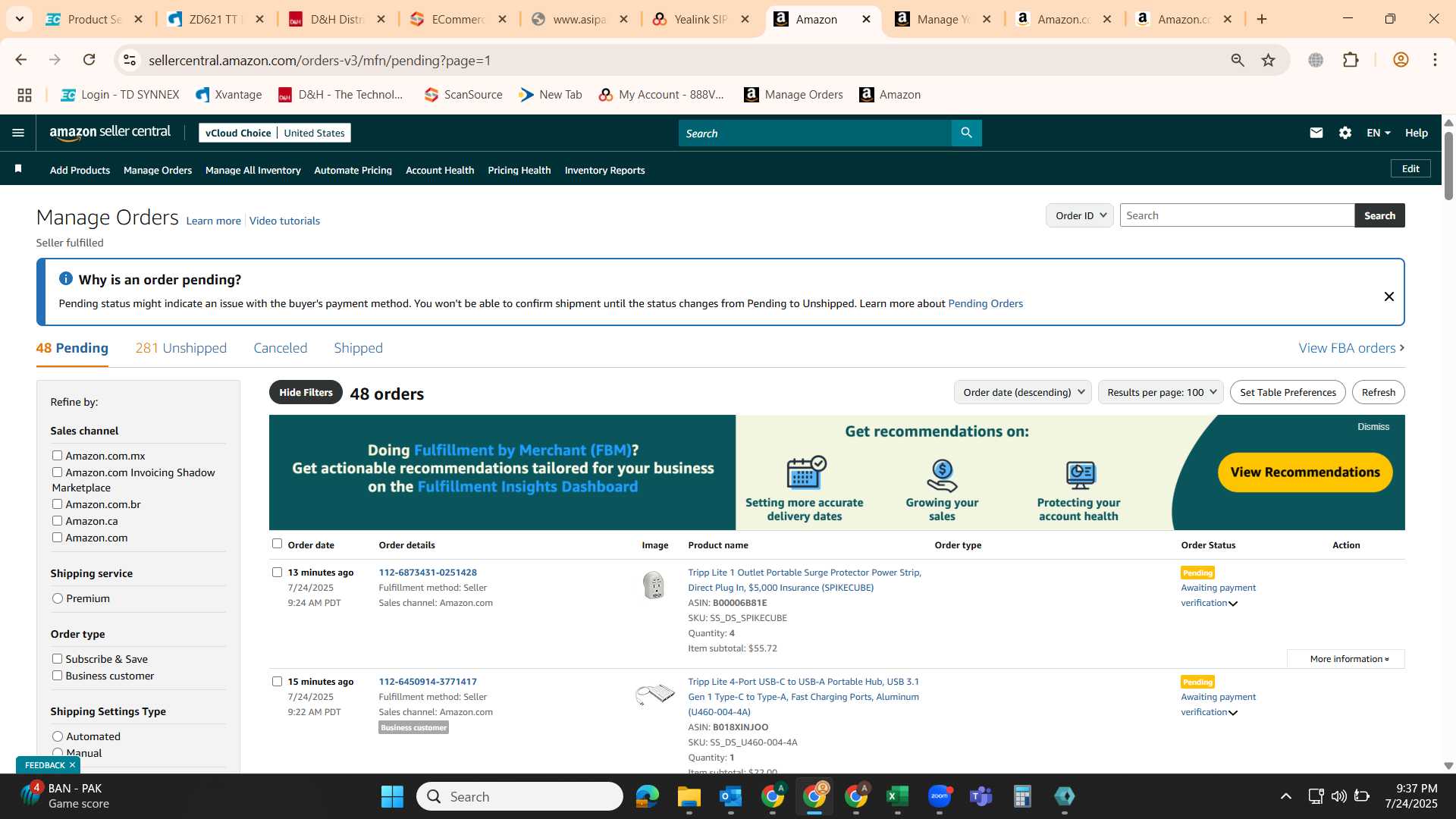Open the browser tab search chevron

click(x=20, y=19)
